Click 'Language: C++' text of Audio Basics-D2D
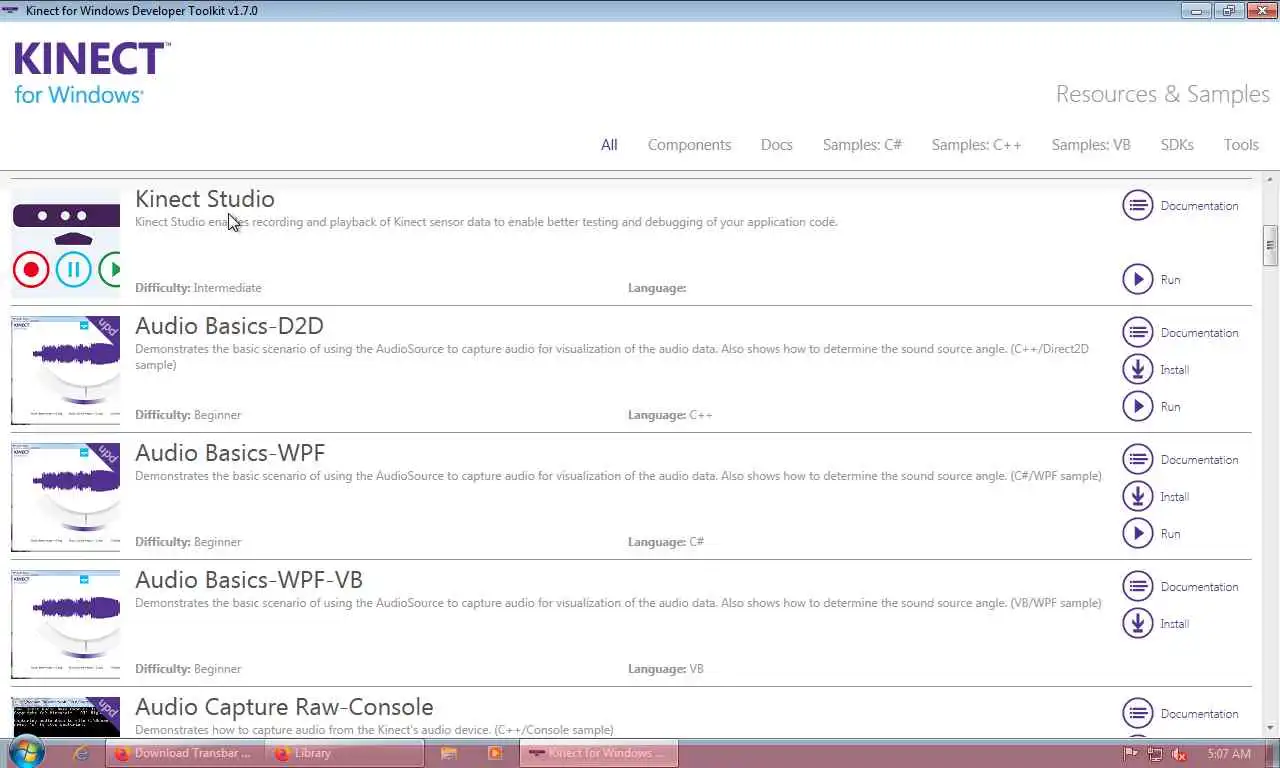The image size is (1280, 768). pos(670,415)
